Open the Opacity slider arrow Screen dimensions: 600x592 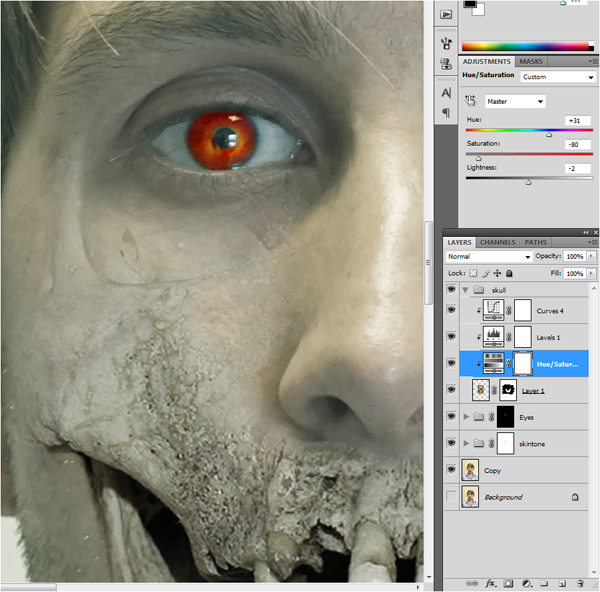click(x=592, y=256)
